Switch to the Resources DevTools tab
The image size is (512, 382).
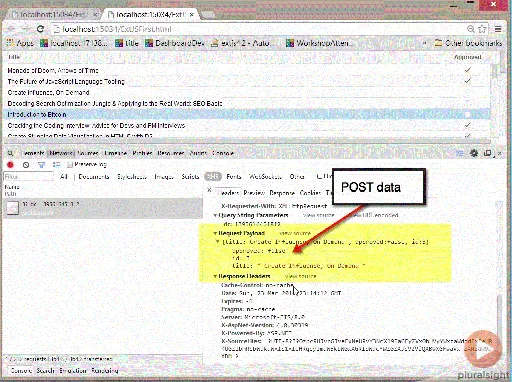click(x=171, y=153)
